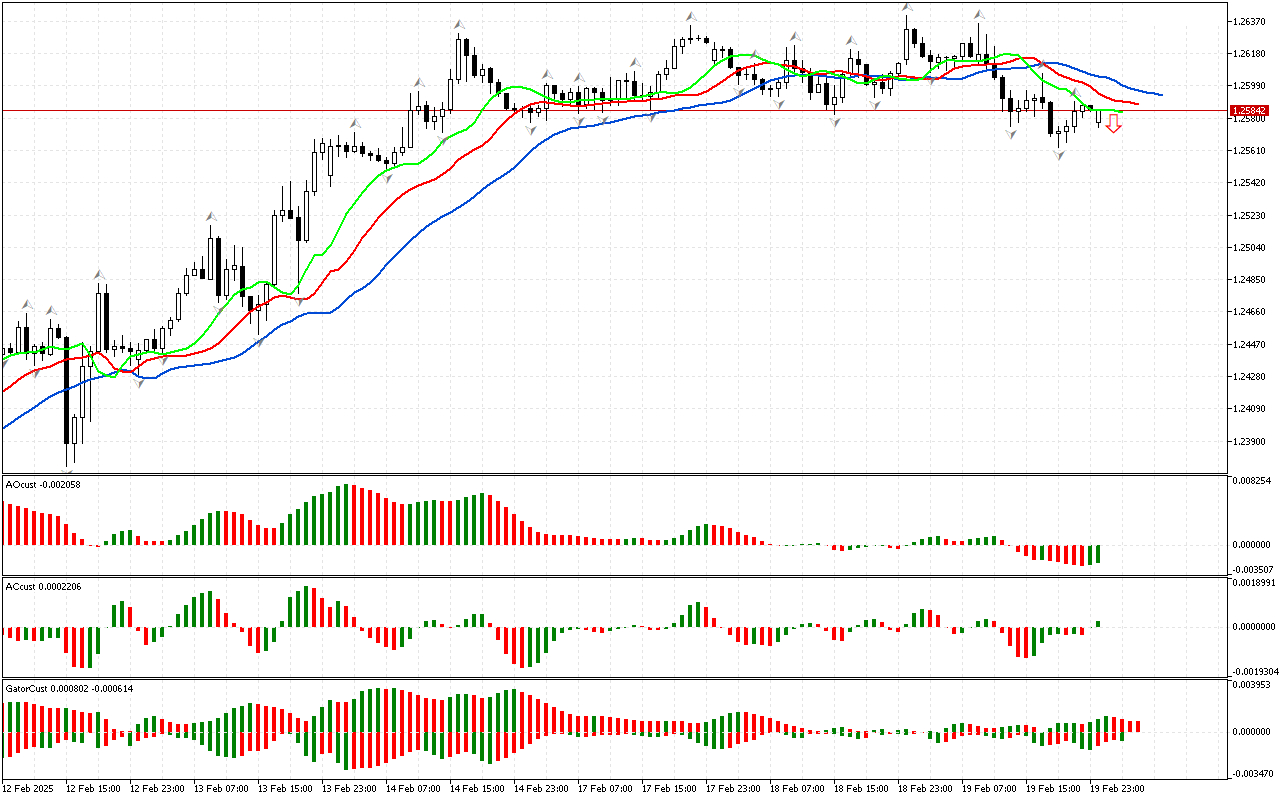The width and height of the screenshot is (1280, 800).
Task: Click the 1.25230 price axis label
Action: coord(1250,215)
